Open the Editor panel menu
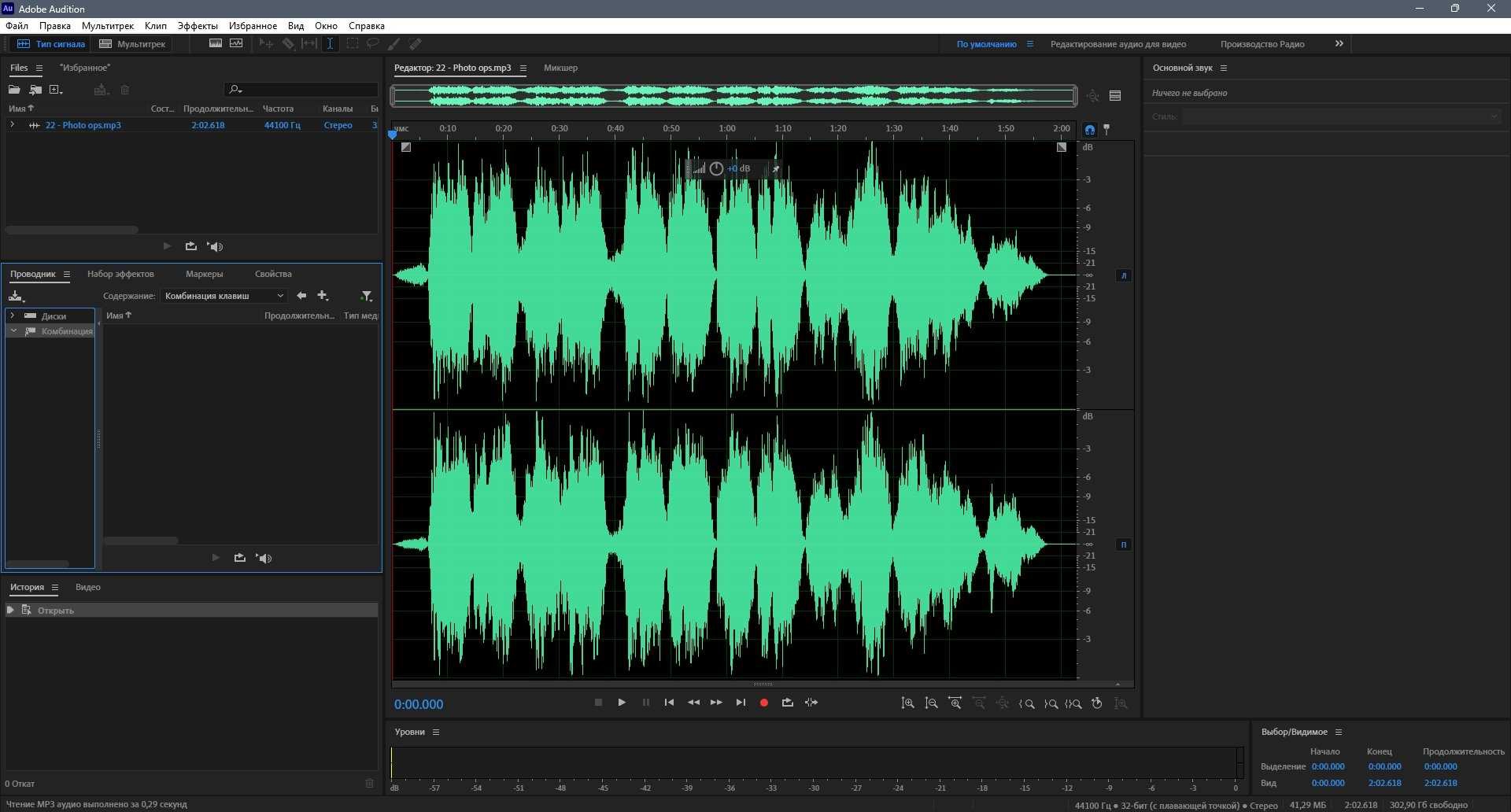This screenshot has width=1511, height=812. (523, 68)
